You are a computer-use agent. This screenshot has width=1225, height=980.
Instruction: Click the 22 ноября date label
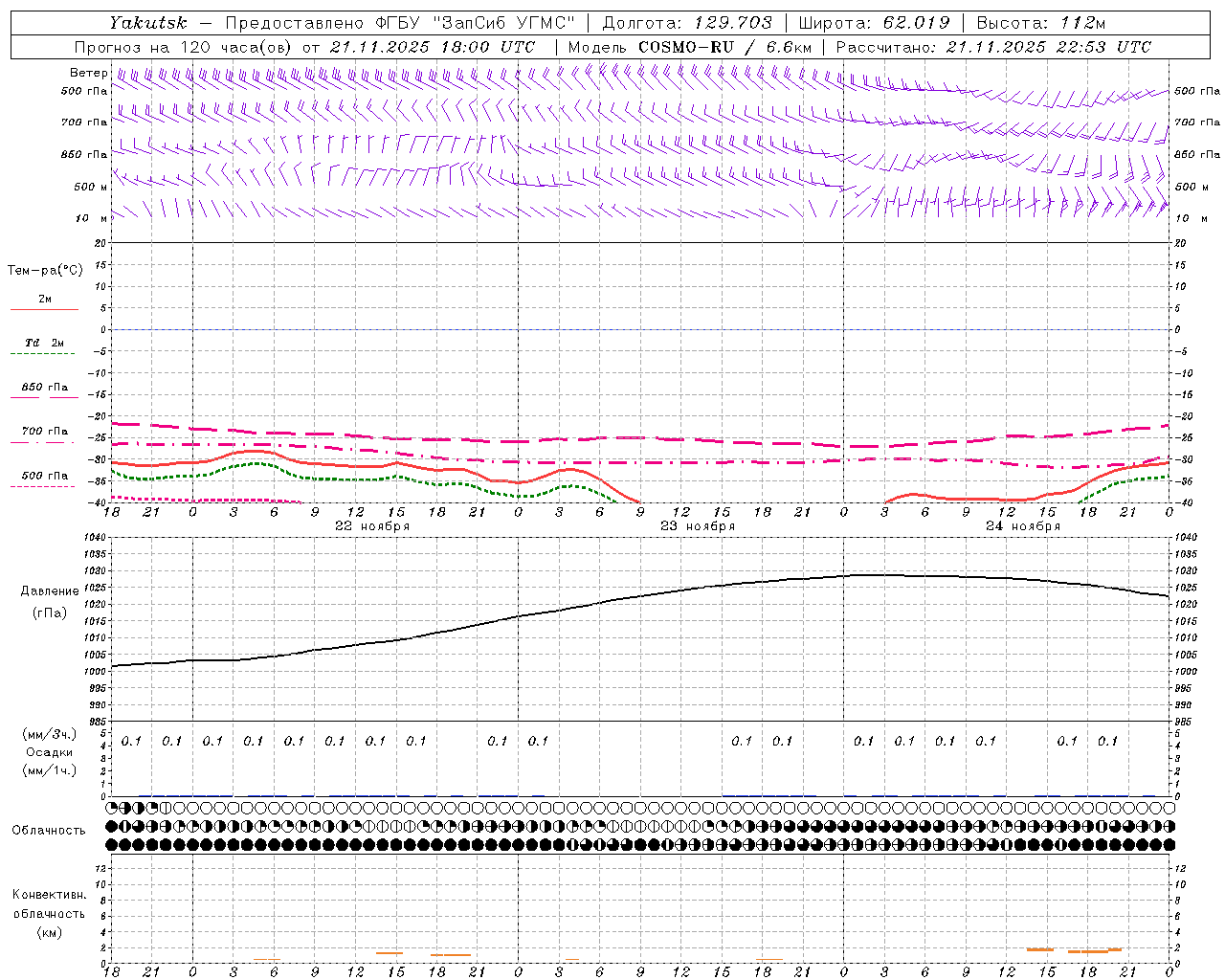(x=372, y=526)
